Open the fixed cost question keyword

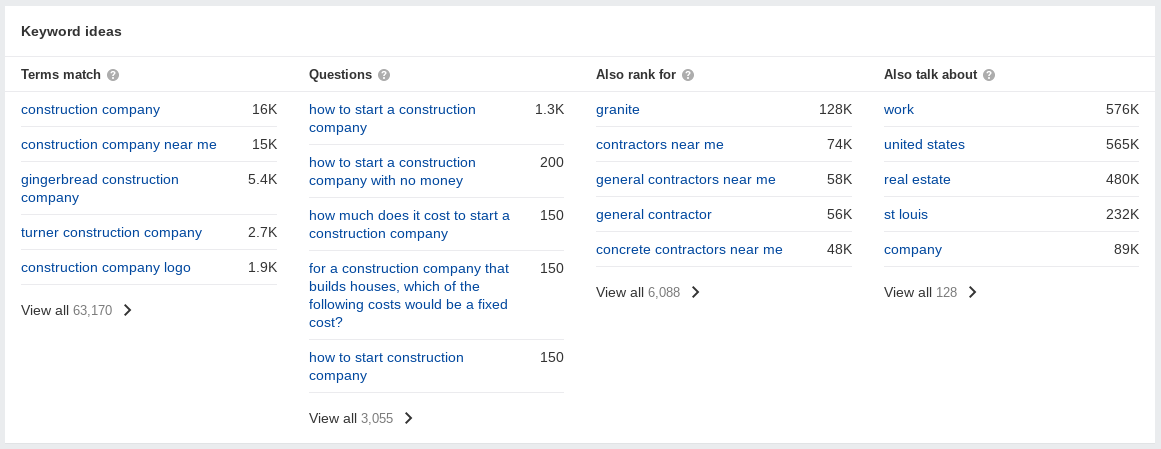click(x=409, y=295)
